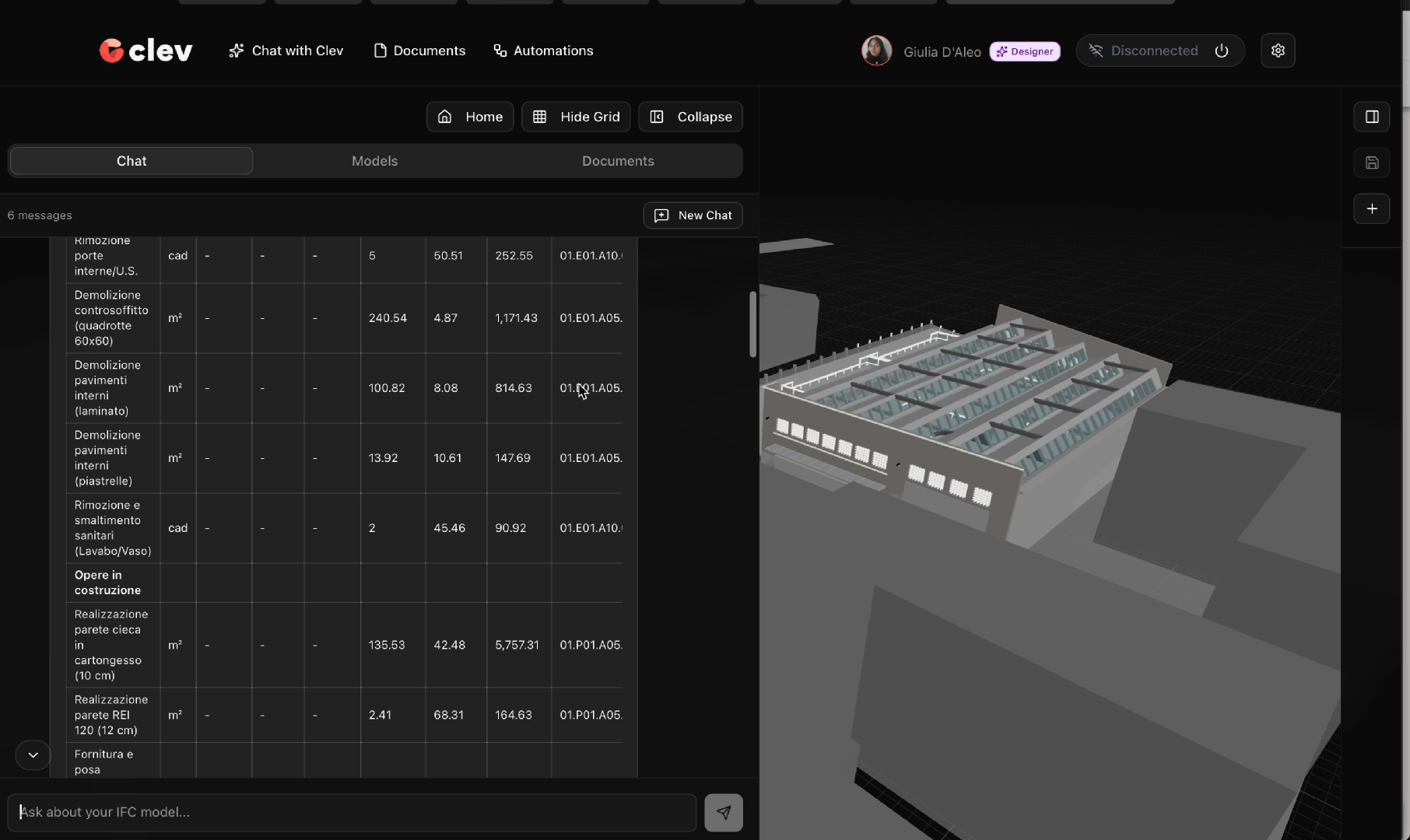Open the Documents page in top navigation

click(419, 51)
